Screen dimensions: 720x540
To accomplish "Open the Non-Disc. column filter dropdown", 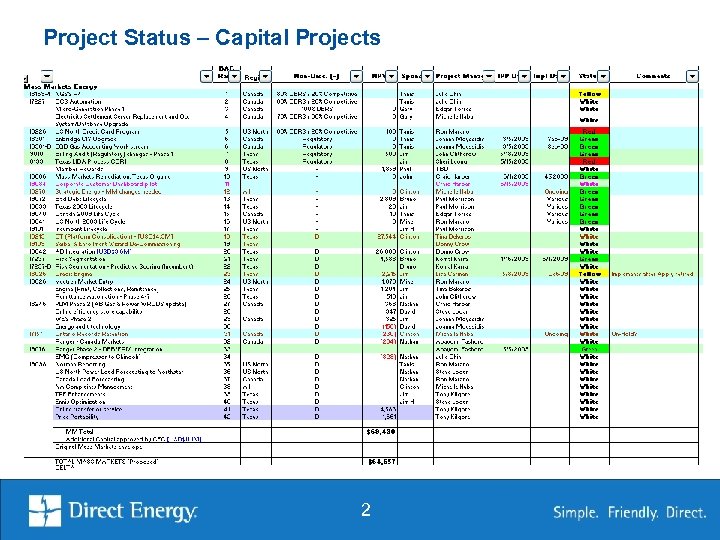I will pyautogui.click(x=356, y=76).
